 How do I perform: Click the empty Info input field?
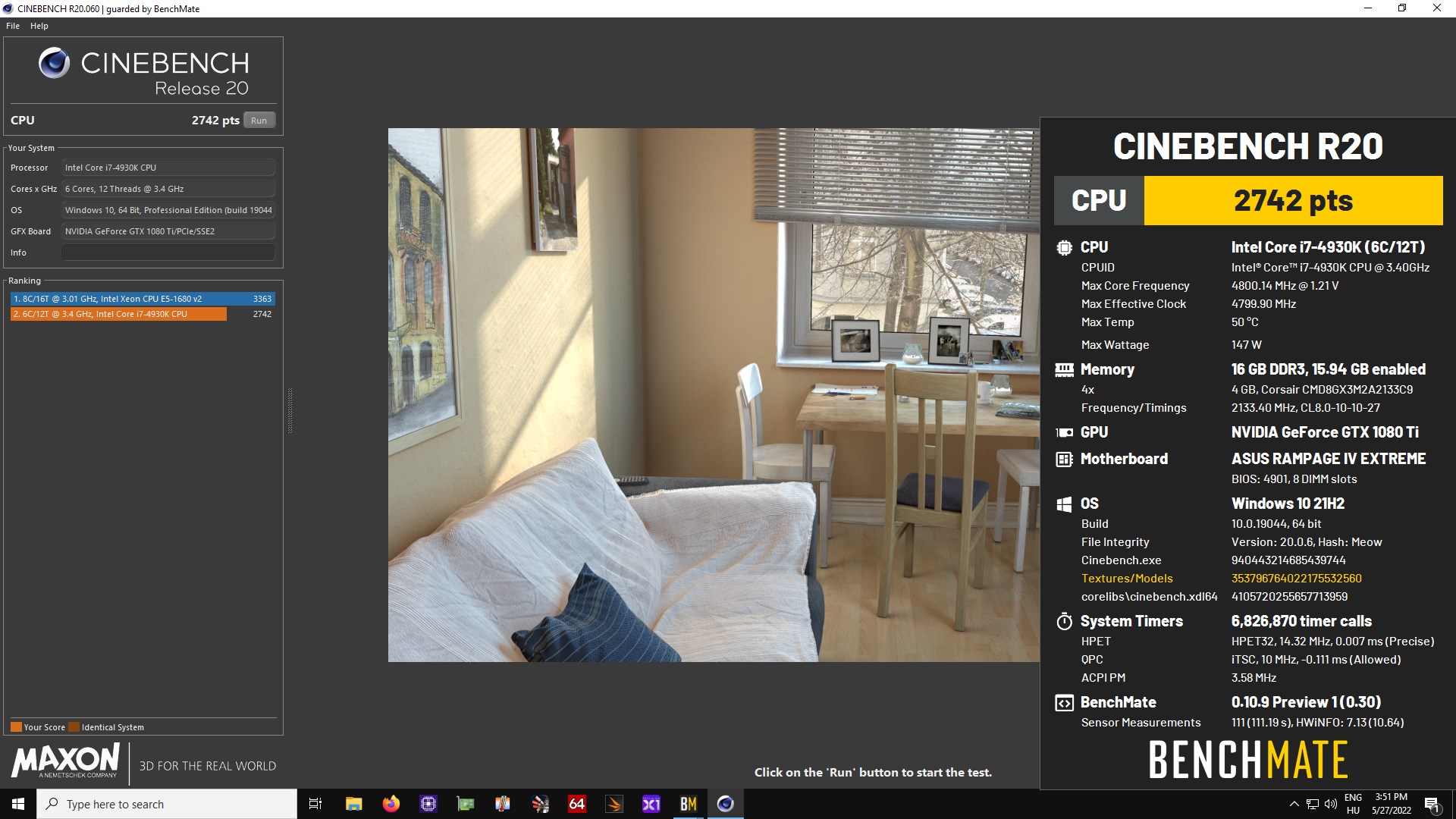pos(168,253)
